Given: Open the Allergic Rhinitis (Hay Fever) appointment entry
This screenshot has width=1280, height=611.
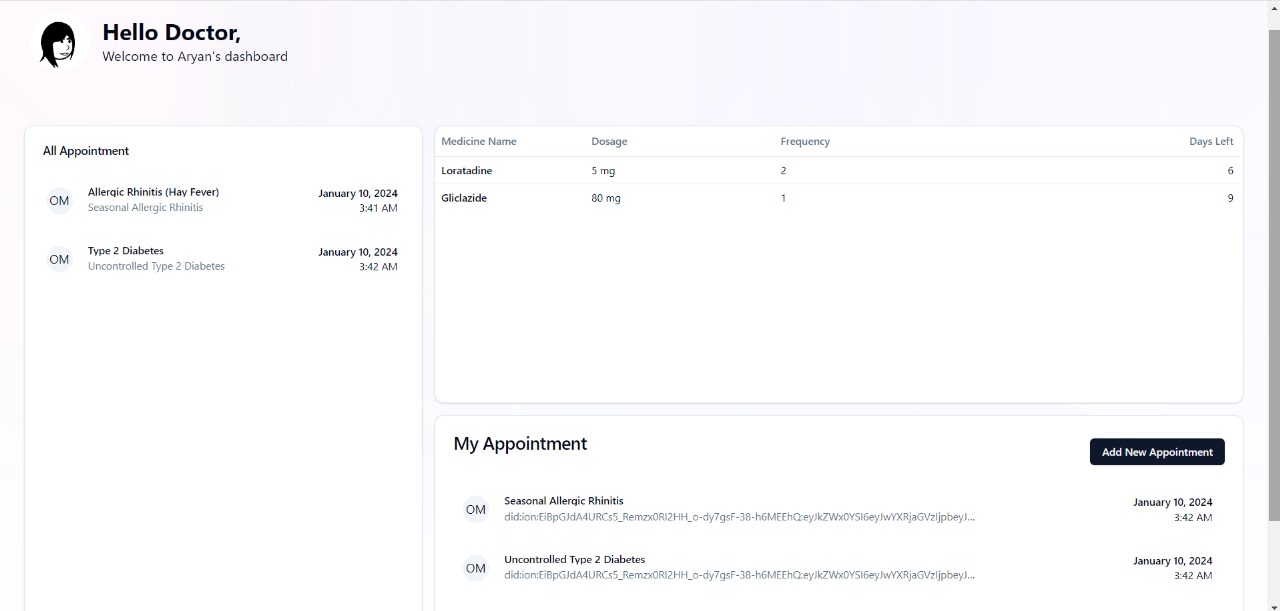Looking at the screenshot, I should (152, 192).
